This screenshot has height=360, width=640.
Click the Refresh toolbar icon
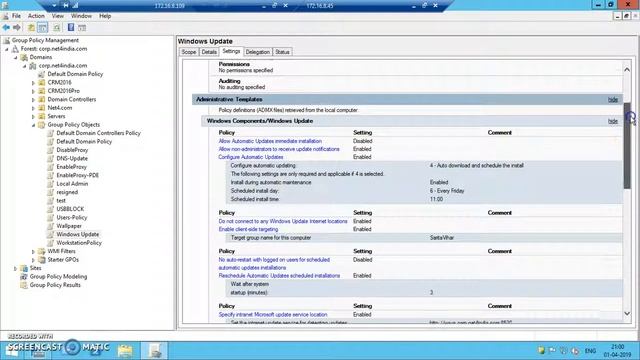click(x=57, y=28)
